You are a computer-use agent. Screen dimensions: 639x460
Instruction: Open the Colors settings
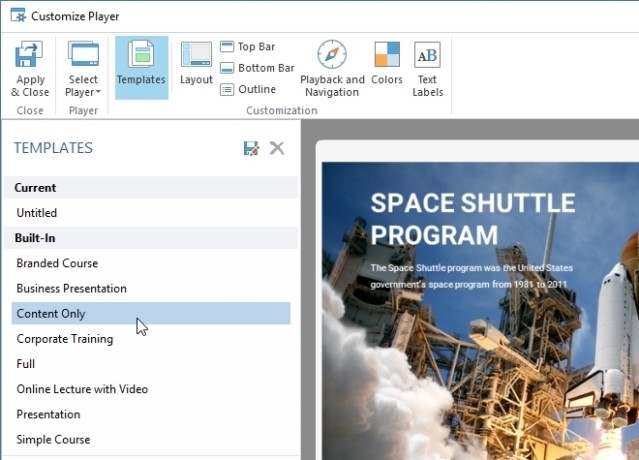(387, 63)
